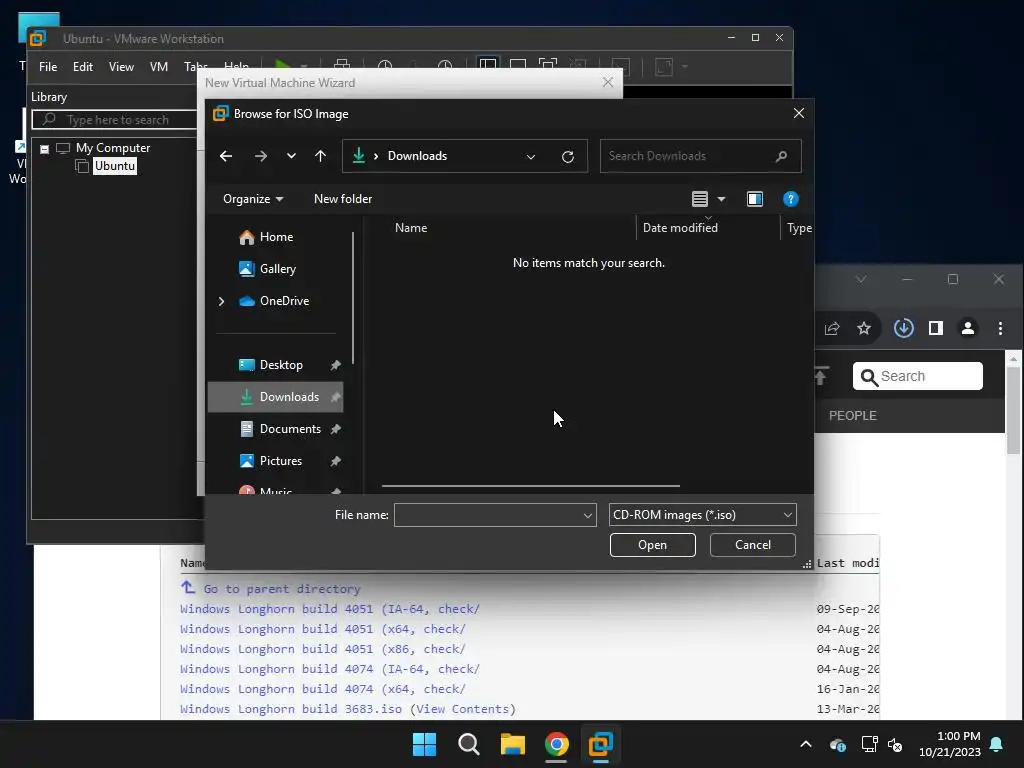Open the VM menu in VMware
1024x768 pixels.
(159, 67)
